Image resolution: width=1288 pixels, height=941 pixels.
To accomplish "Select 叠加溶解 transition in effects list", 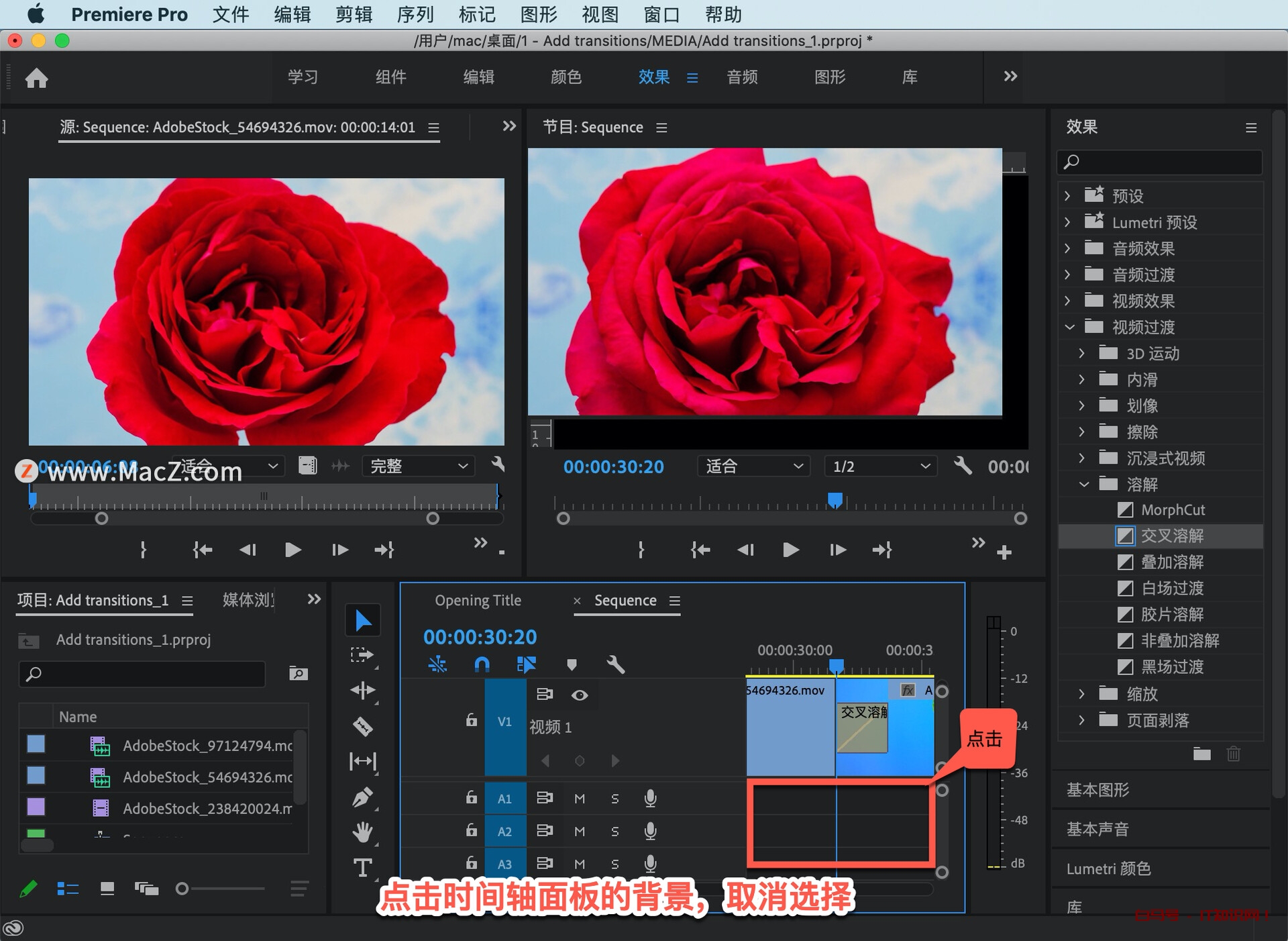I will click(1171, 562).
